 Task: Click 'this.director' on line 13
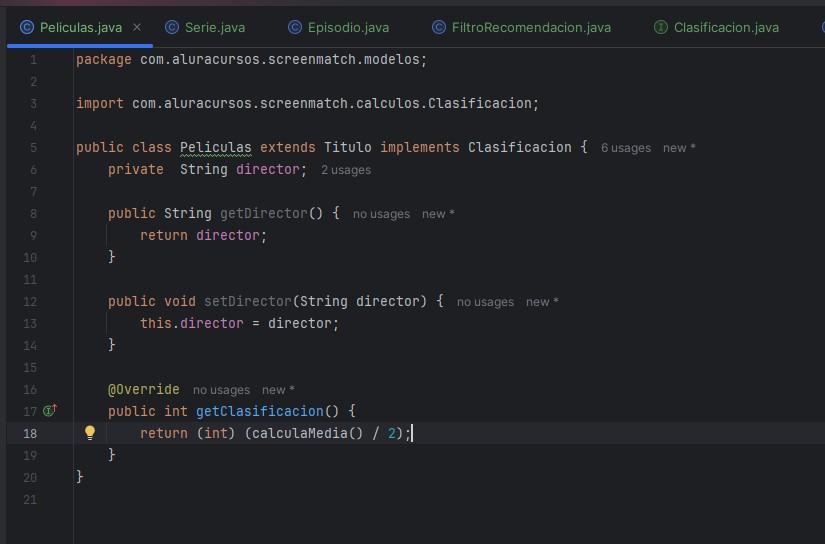coord(192,324)
